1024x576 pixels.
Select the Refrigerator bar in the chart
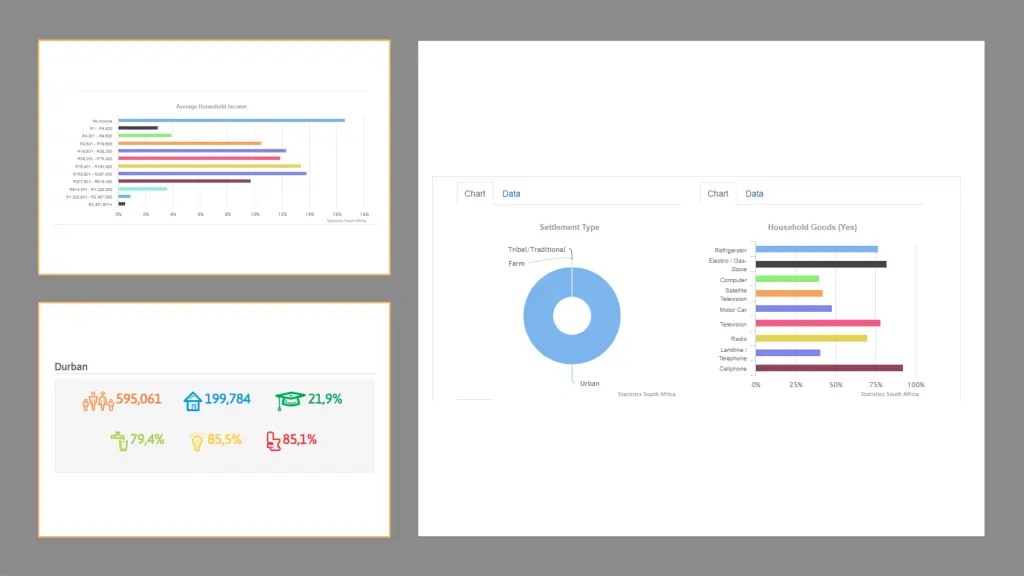[816, 249]
